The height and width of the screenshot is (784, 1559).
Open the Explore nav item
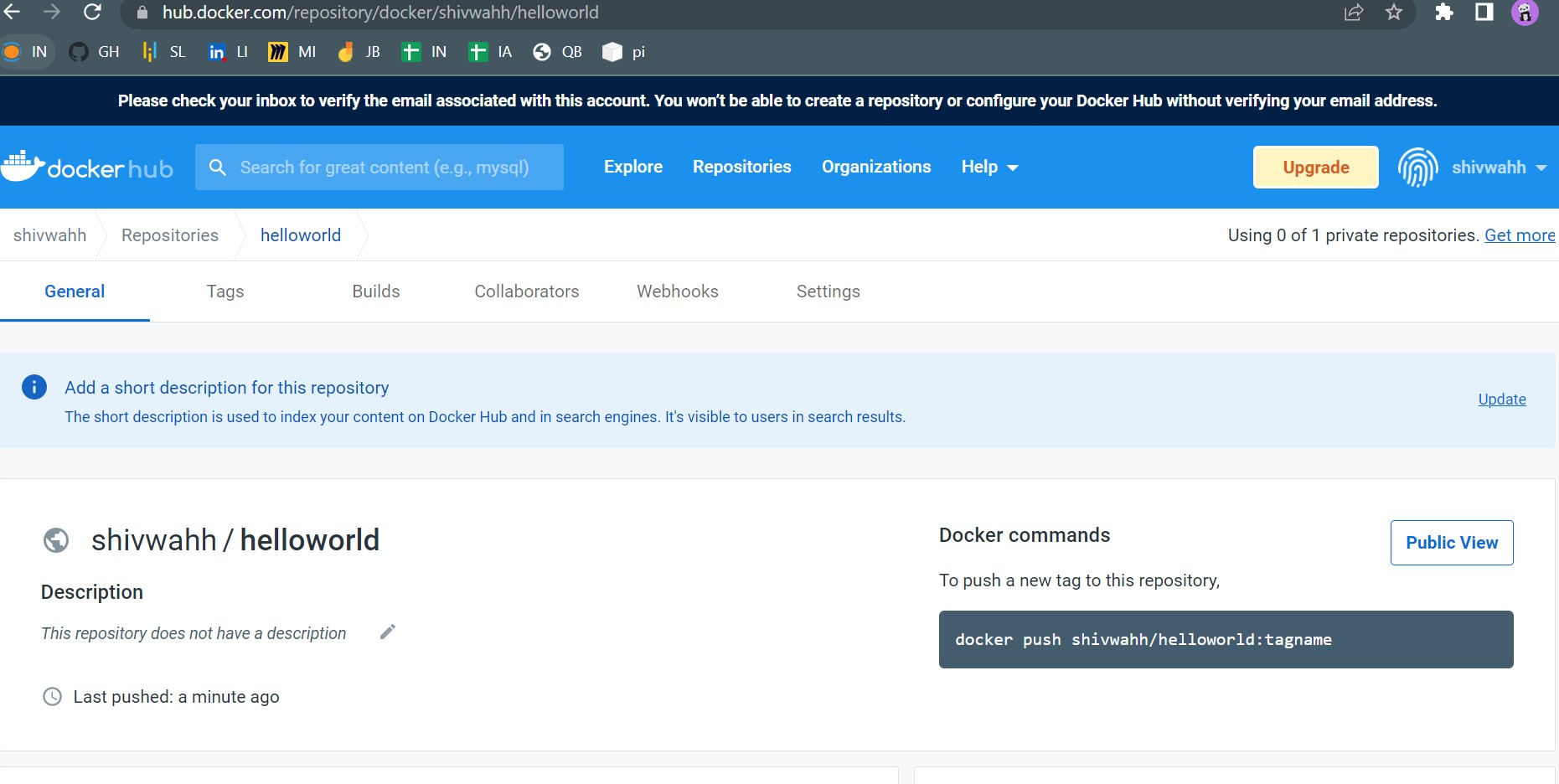633,167
